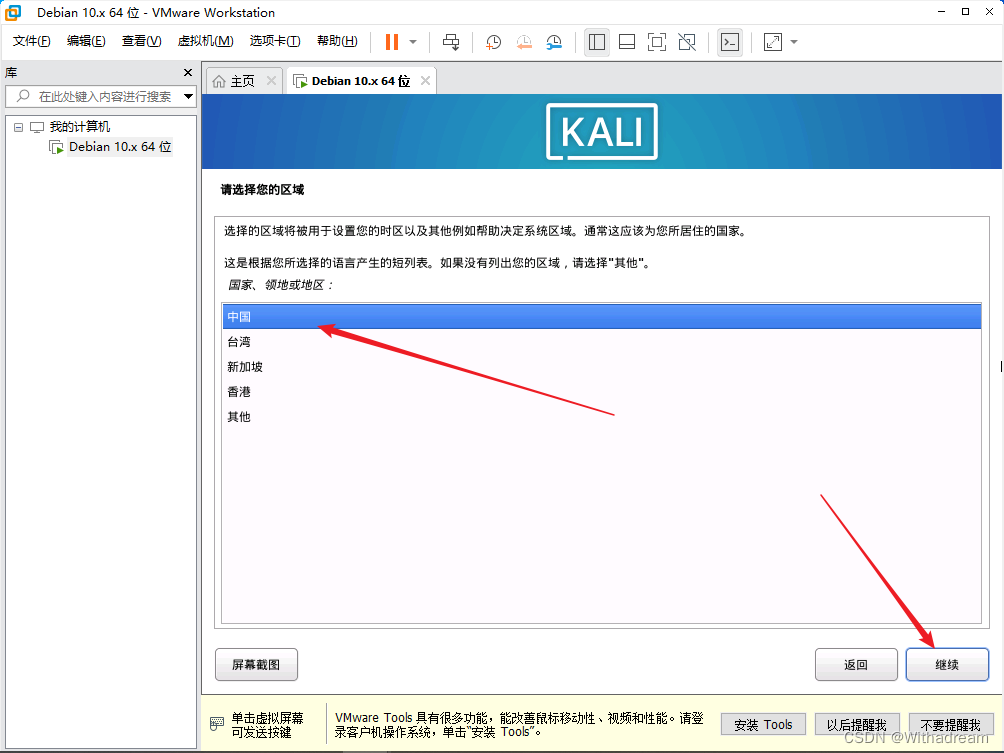Click the VMware Workstation title bar icon
The width and height of the screenshot is (1004, 753).
click(x=13, y=12)
